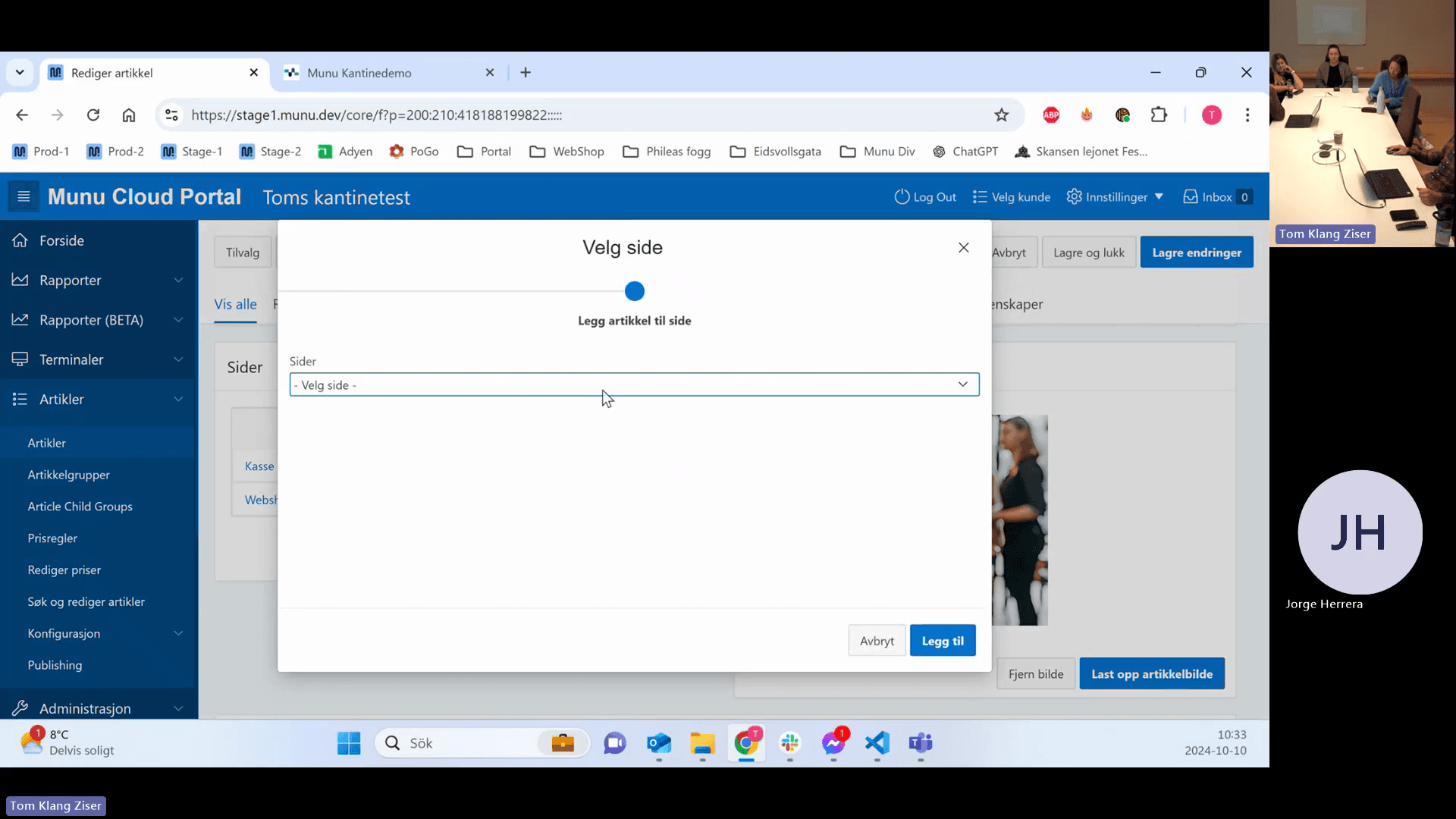Open Rediger priser in sidebar
Viewport: 1456px width, 819px height.
pos(64,570)
